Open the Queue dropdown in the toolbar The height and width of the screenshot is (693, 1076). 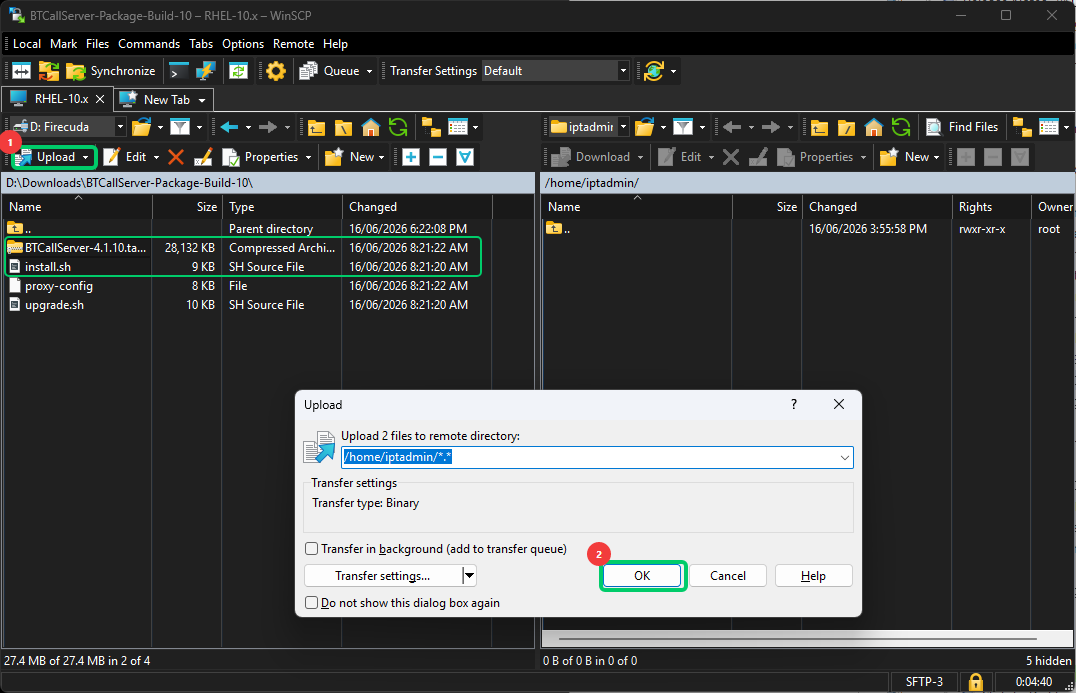click(369, 71)
